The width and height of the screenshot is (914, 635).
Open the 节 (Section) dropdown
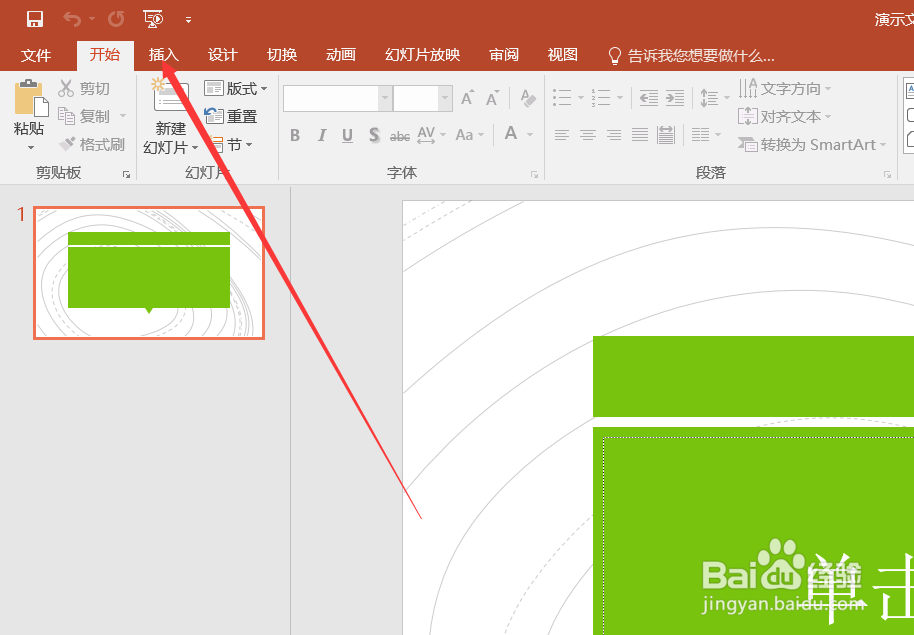(x=232, y=145)
